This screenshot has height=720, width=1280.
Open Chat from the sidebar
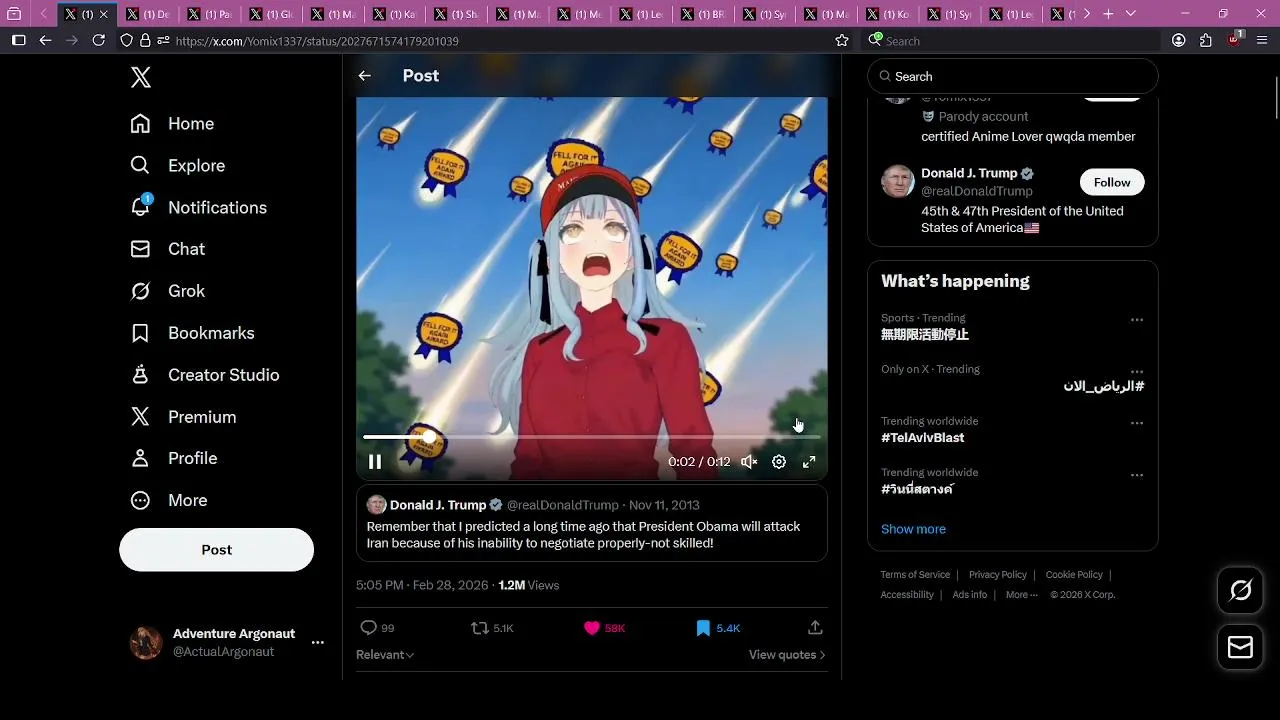coord(167,249)
